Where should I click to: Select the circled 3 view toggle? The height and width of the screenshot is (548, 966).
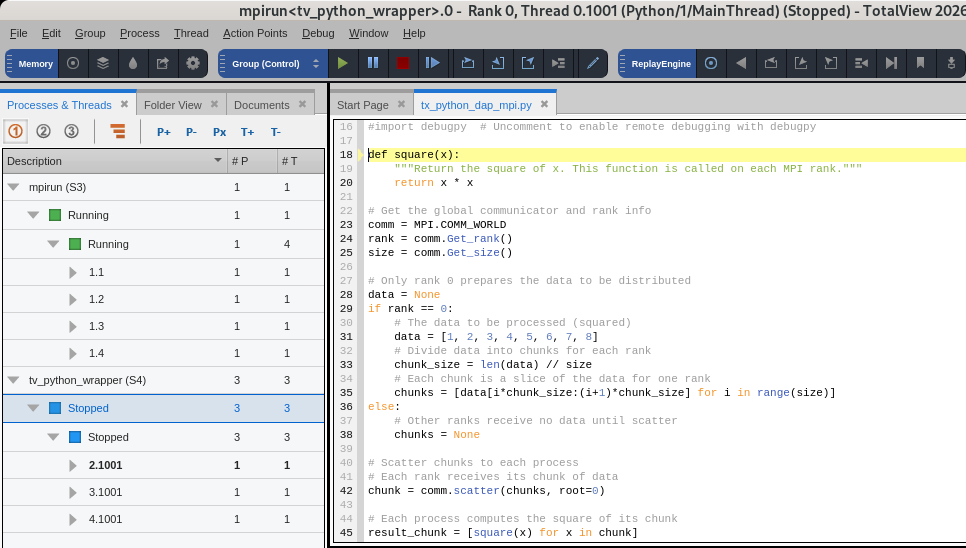(x=71, y=131)
